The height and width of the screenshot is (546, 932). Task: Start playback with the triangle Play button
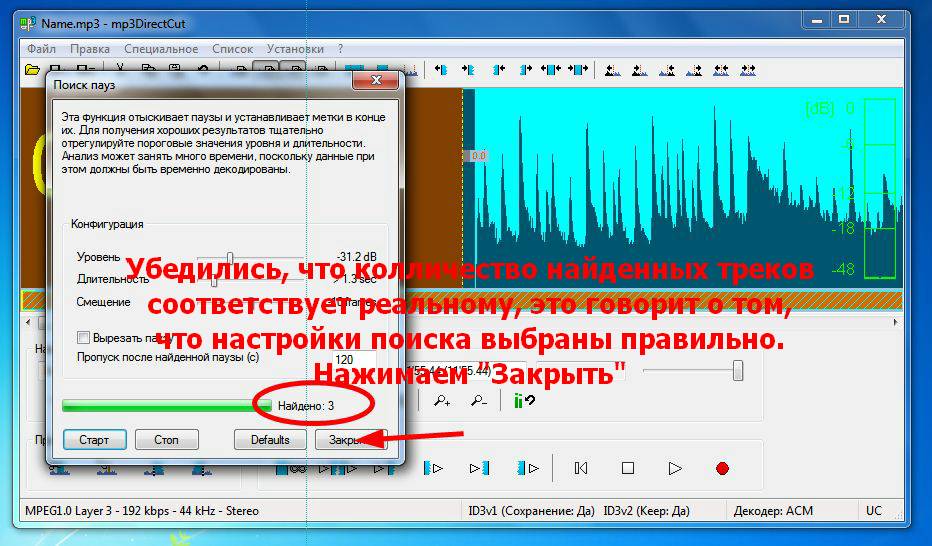(x=675, y=468)
